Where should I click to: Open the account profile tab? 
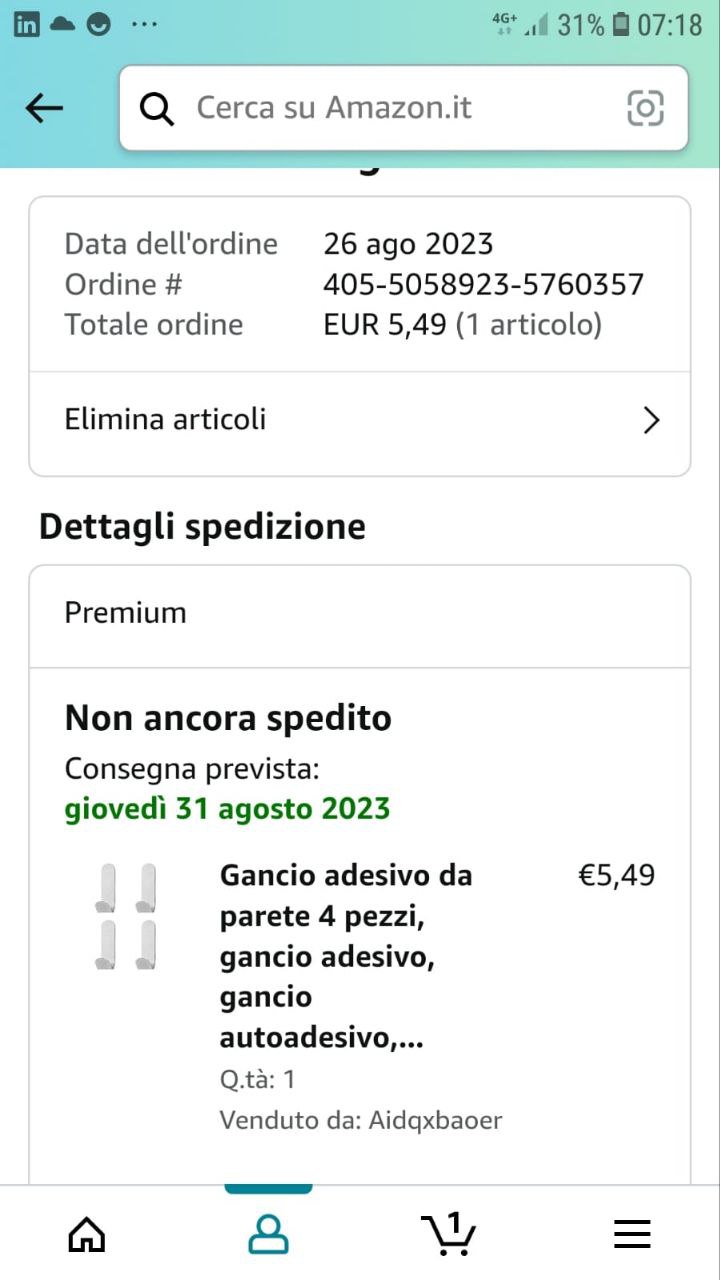268,1233
